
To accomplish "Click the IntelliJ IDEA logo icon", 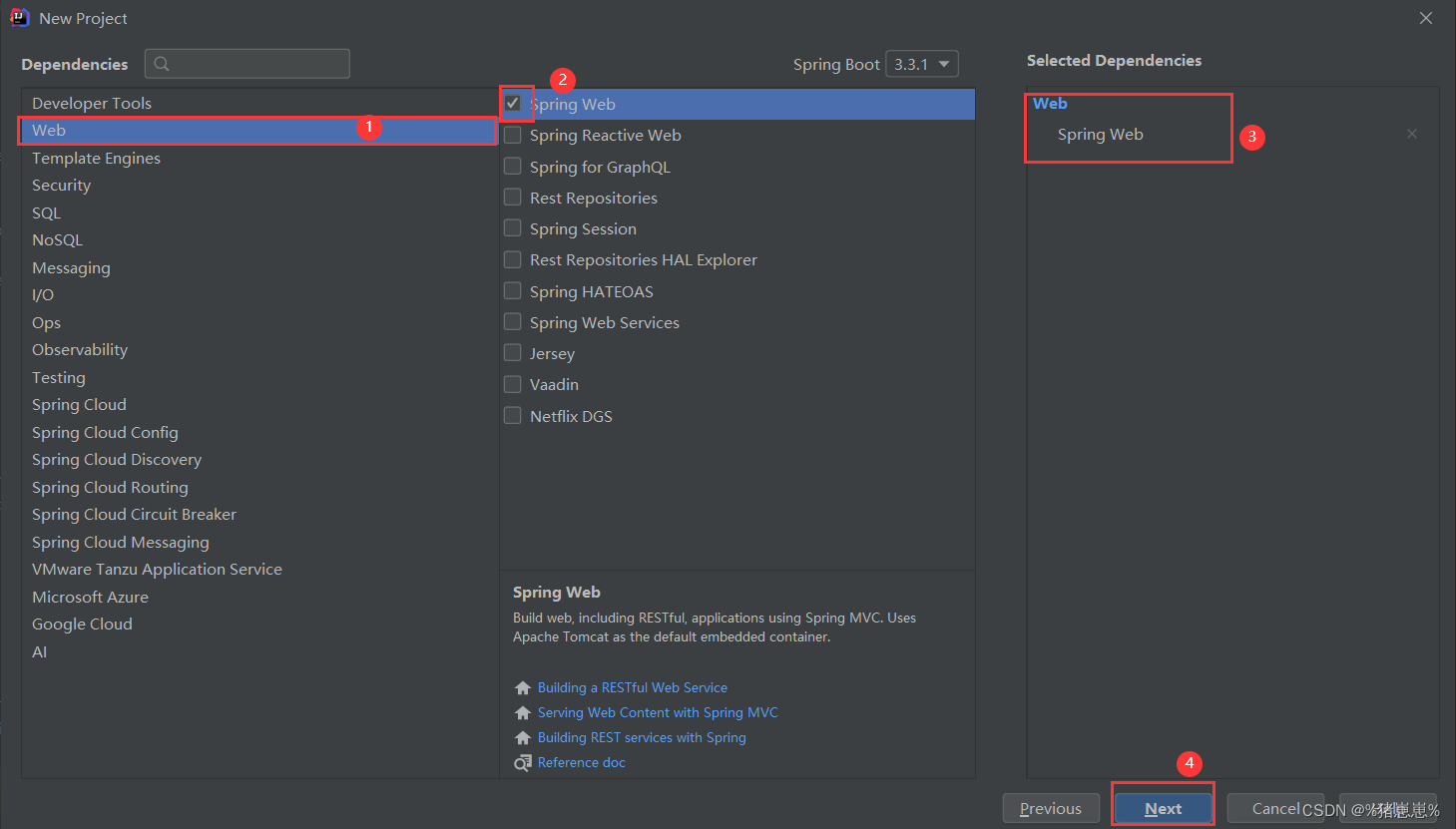I will click(19, 17).
